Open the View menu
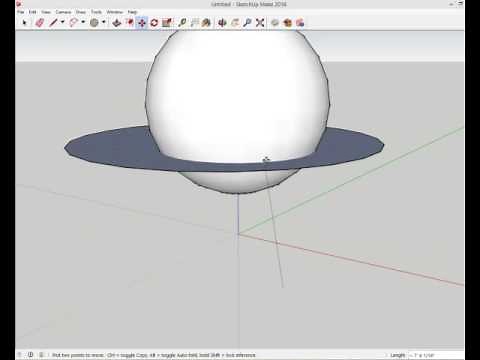The height and width of the screenshot is (360, 480). (46, 12)
